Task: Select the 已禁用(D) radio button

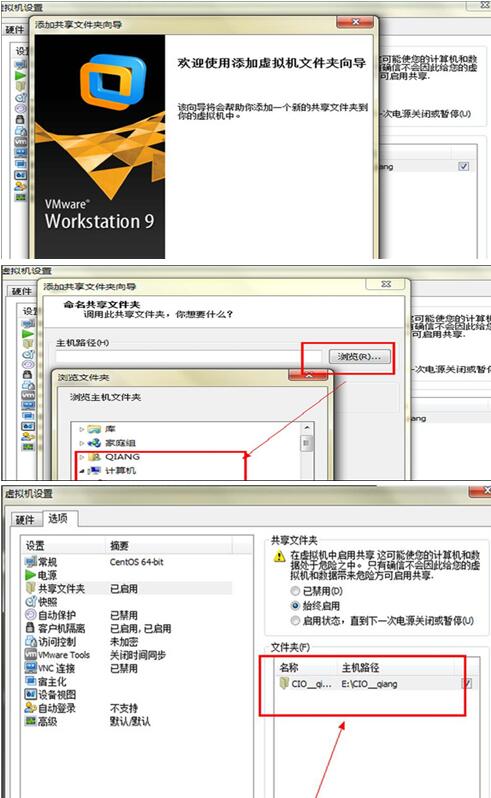Action: [x=295, y=591]
